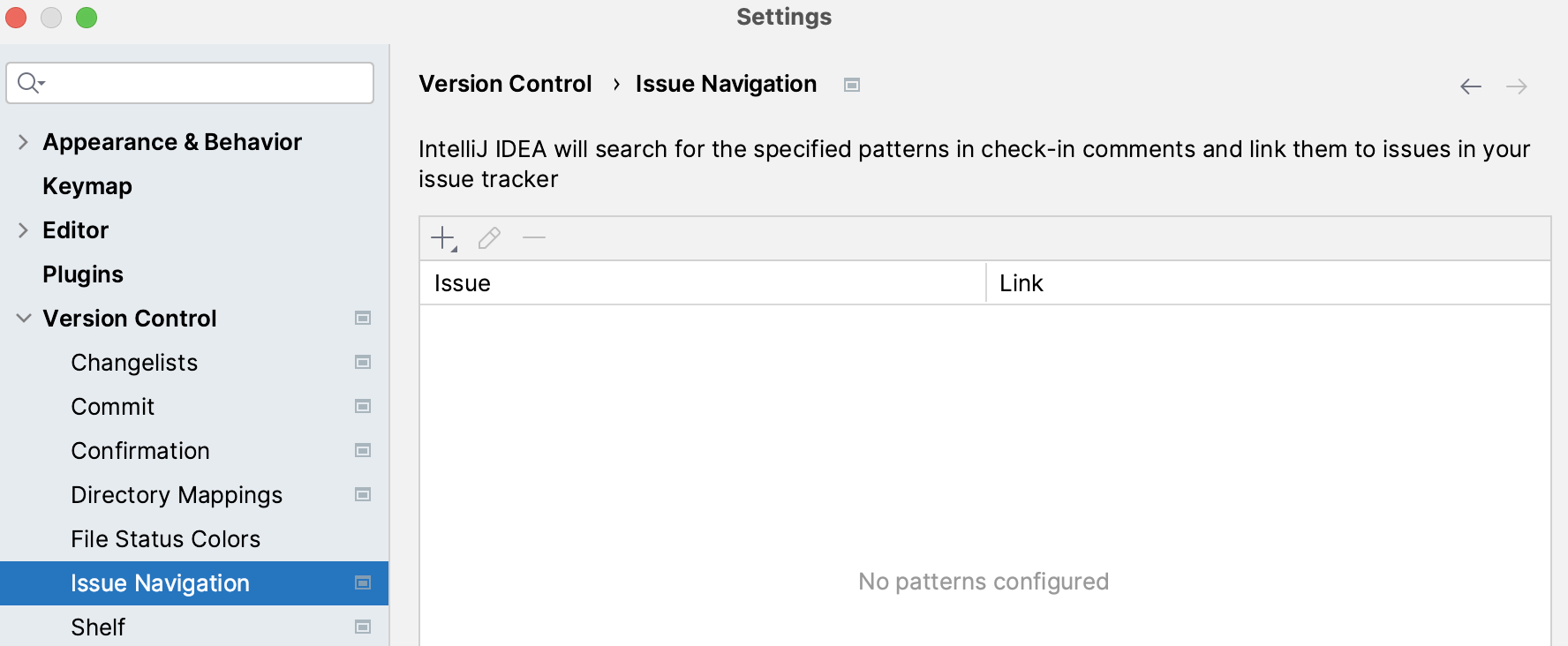Collapse the Version Control section
Viewport: 1568px width, 646px height.
pyautogui.click(x=22, y=318)
